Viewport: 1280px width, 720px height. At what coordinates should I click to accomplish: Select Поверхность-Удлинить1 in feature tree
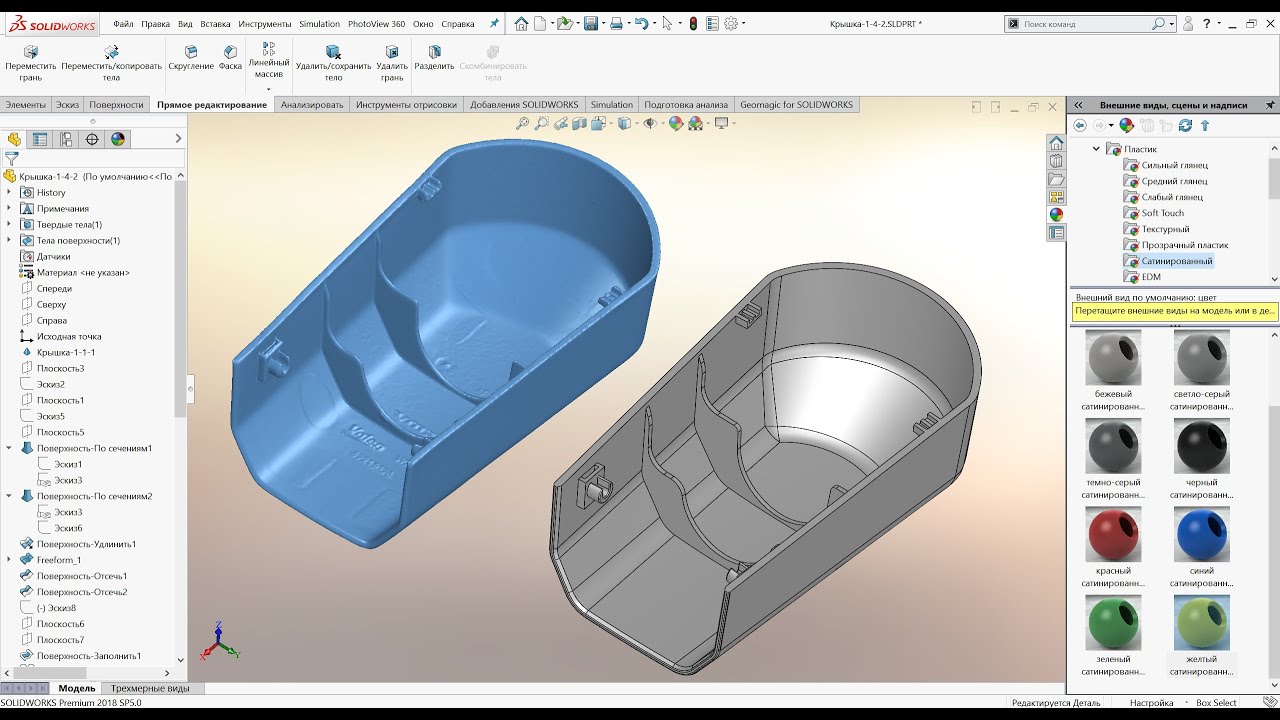(x=86, y=544)
